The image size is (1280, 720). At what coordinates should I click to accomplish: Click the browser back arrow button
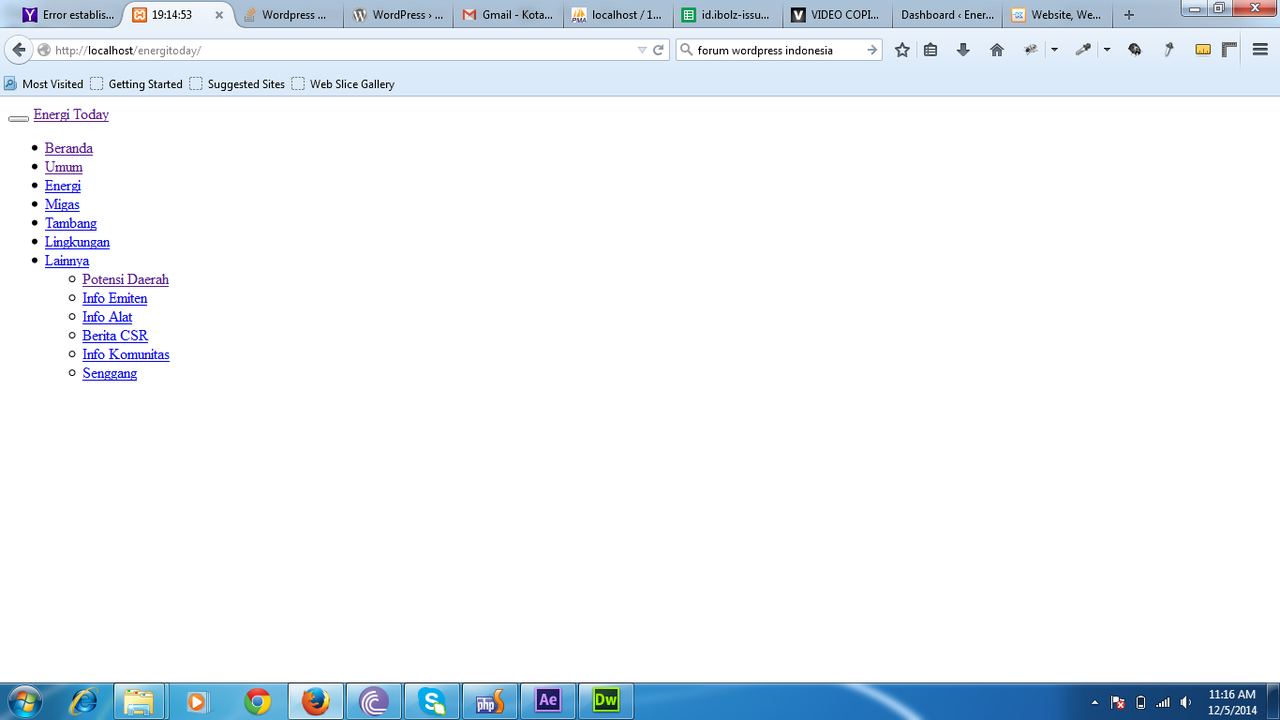coord(18,50)
